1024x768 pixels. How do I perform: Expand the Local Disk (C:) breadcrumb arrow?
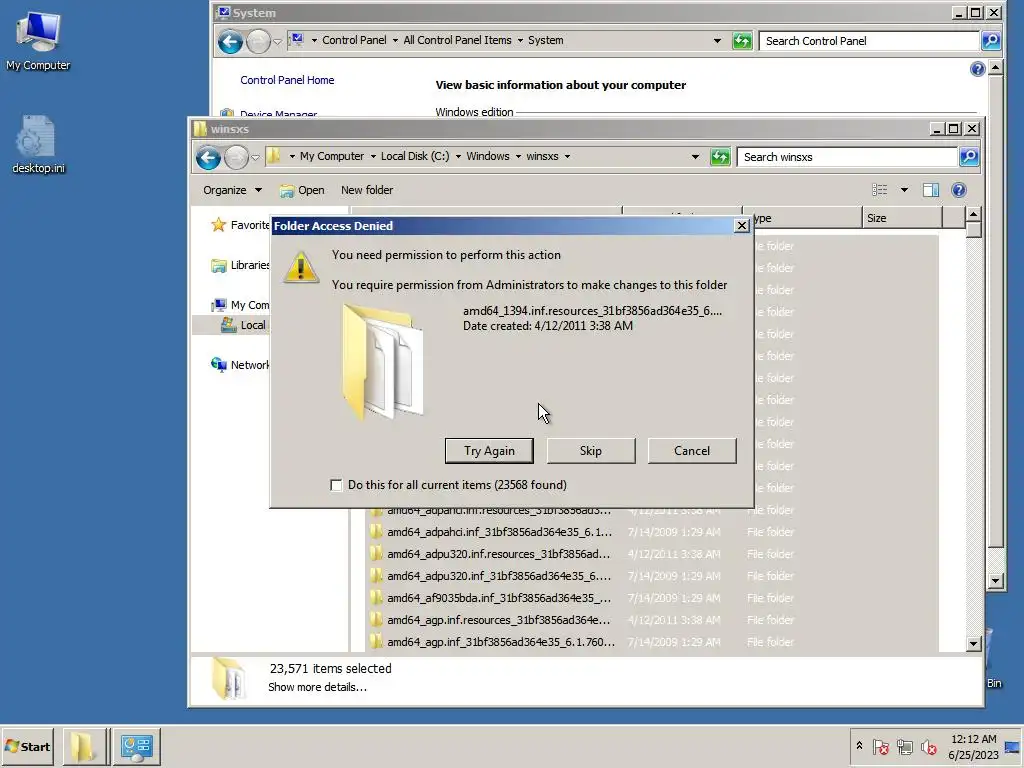pos(458,157)
